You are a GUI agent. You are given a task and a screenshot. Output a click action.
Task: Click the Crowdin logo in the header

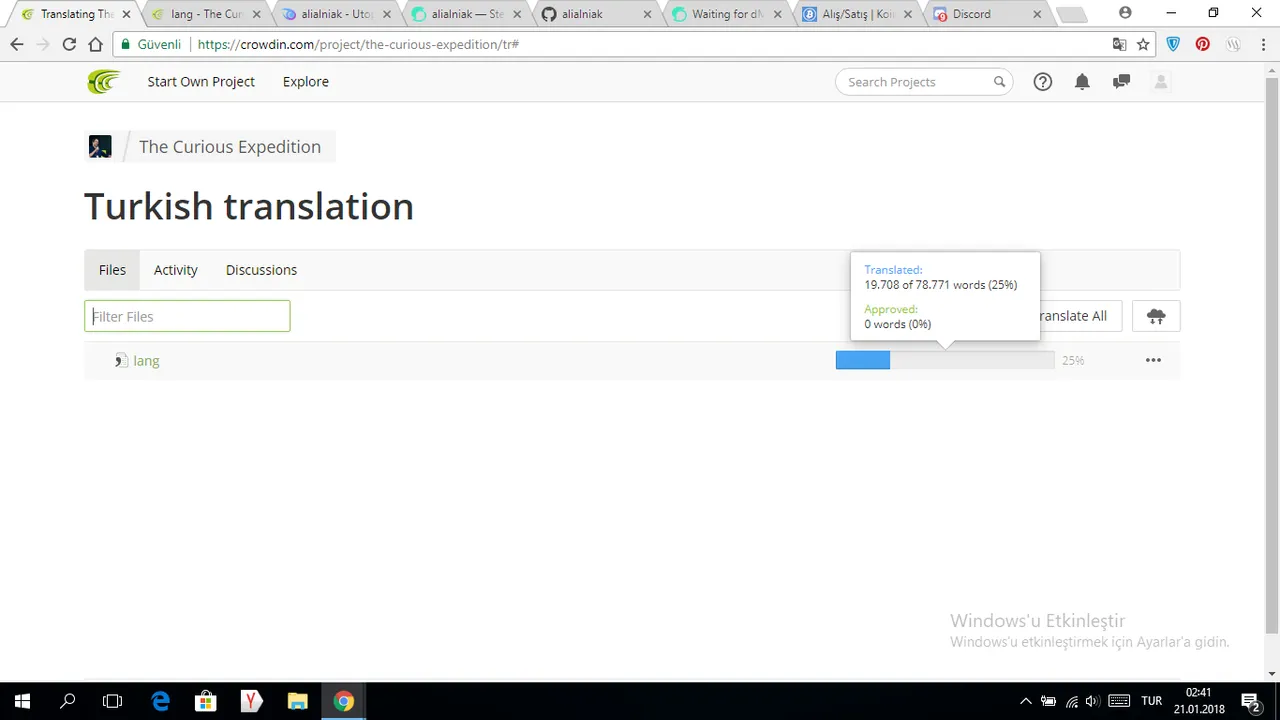click(103, 82)
